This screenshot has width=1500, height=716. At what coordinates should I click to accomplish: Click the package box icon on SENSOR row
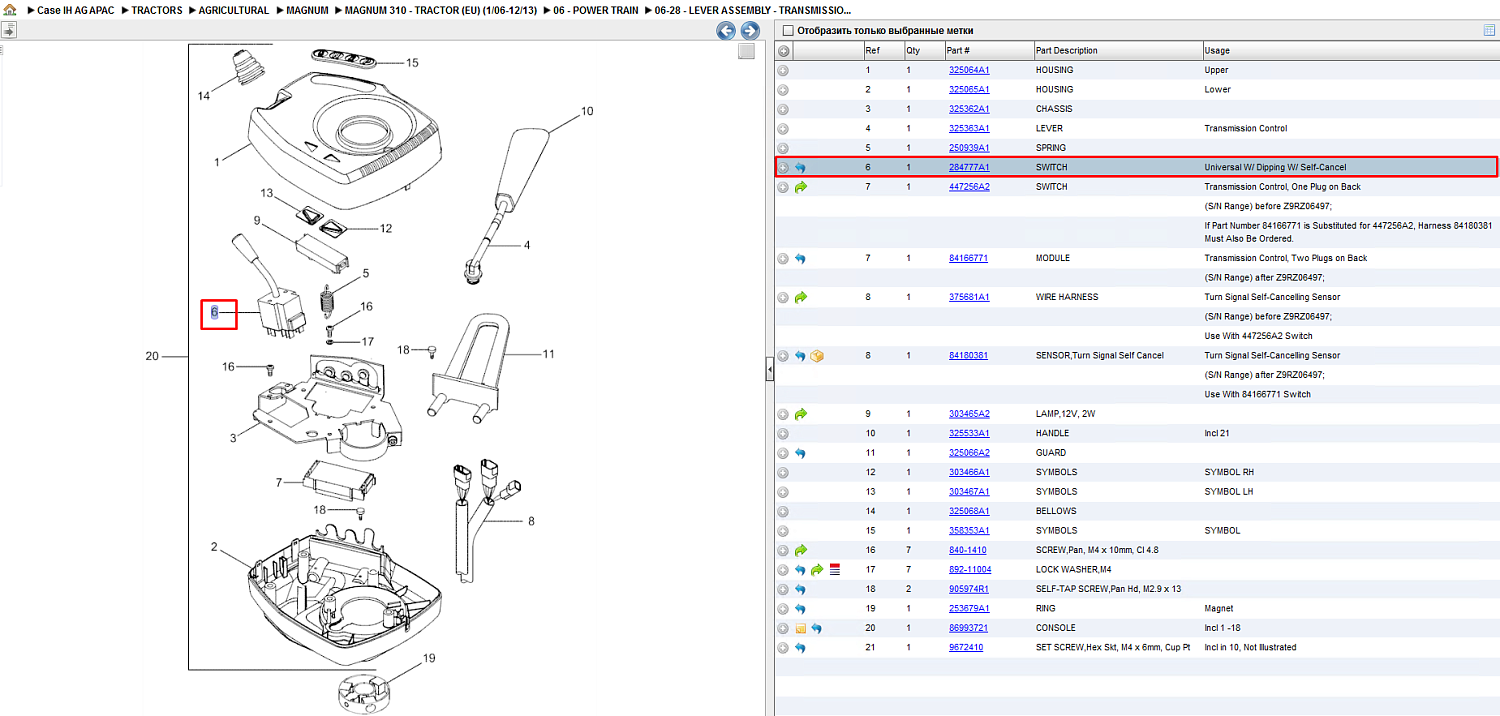[x=817, y=356]
